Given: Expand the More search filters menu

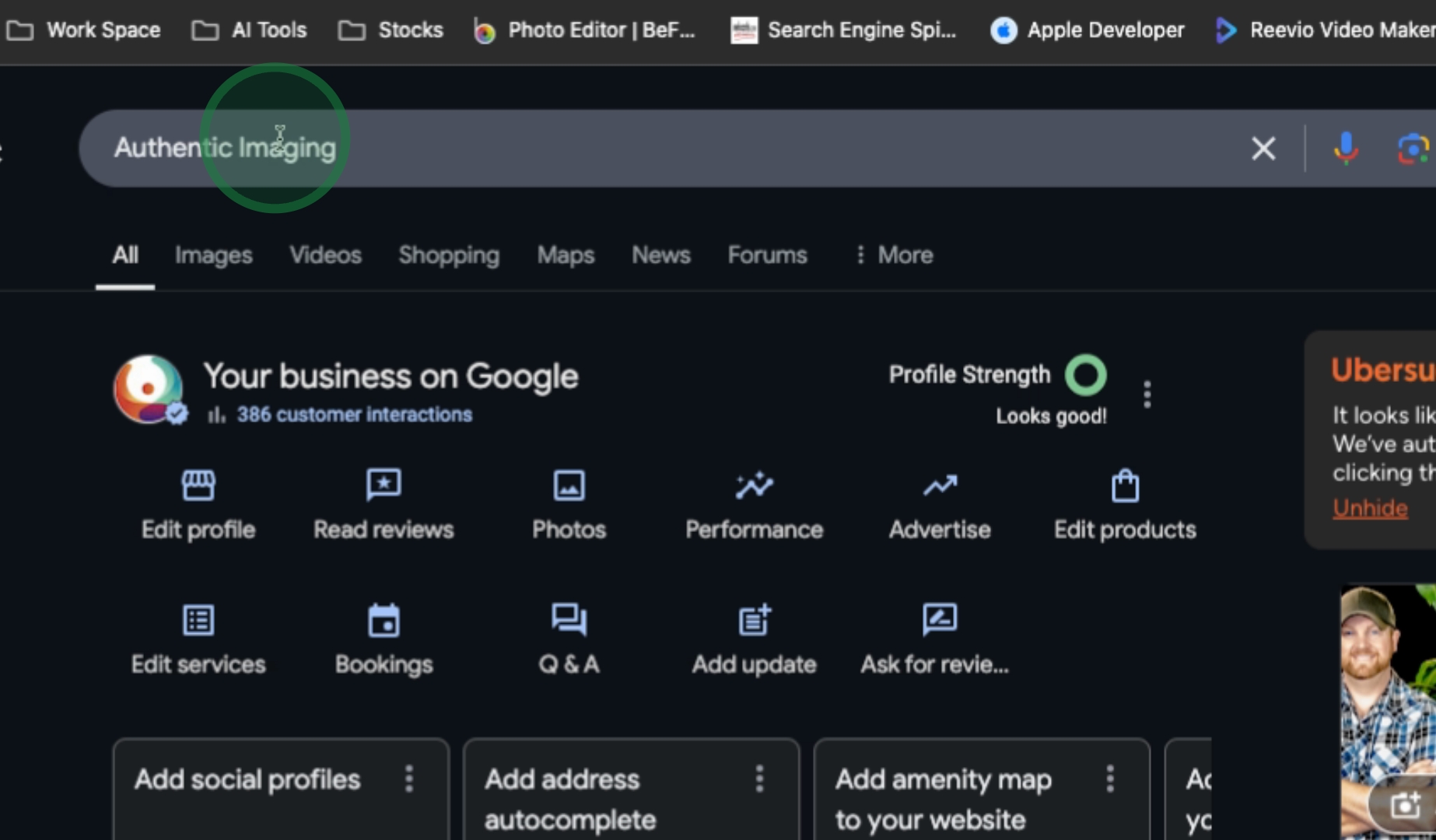Looking at the screenshot, I should (x=894, y=255).
